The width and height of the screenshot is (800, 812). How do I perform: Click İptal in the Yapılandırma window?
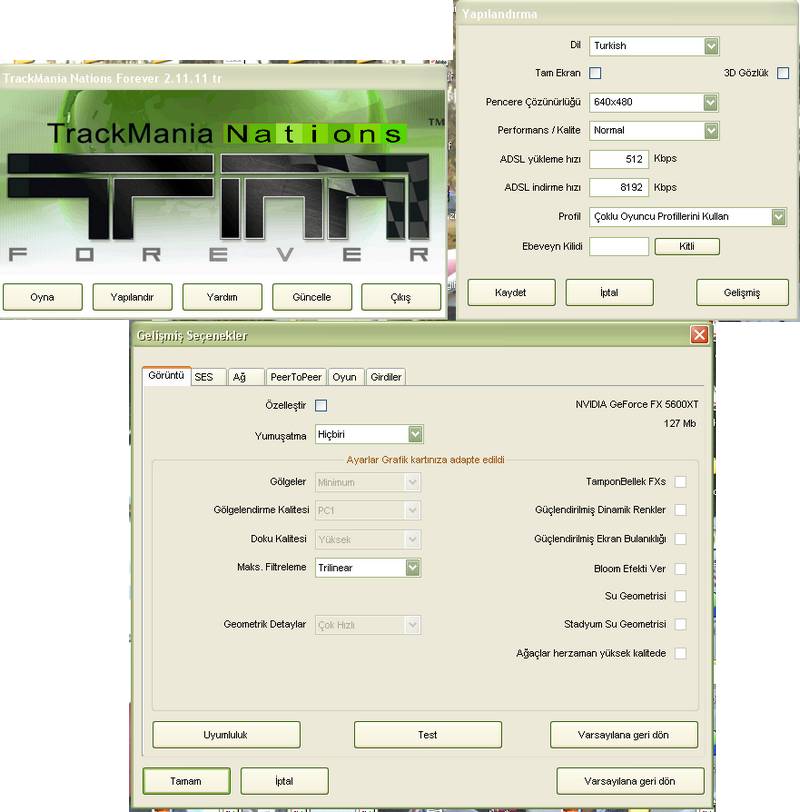click(x=609, y=293)
